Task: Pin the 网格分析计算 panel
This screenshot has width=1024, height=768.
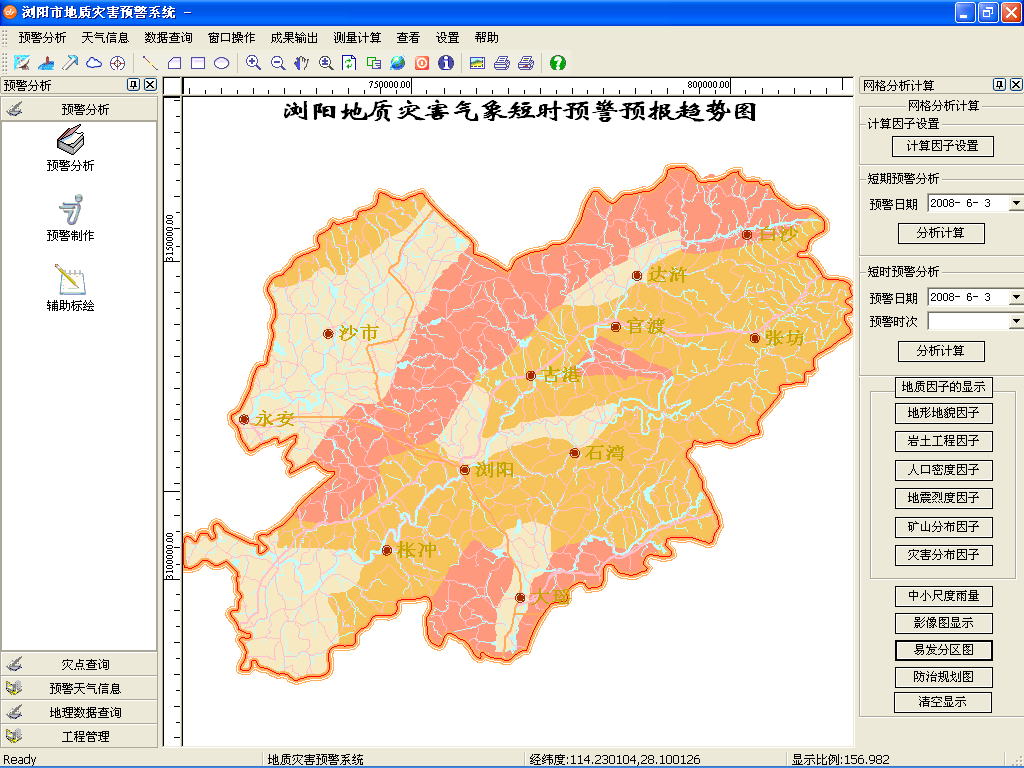Action: [x=999, y=85]
